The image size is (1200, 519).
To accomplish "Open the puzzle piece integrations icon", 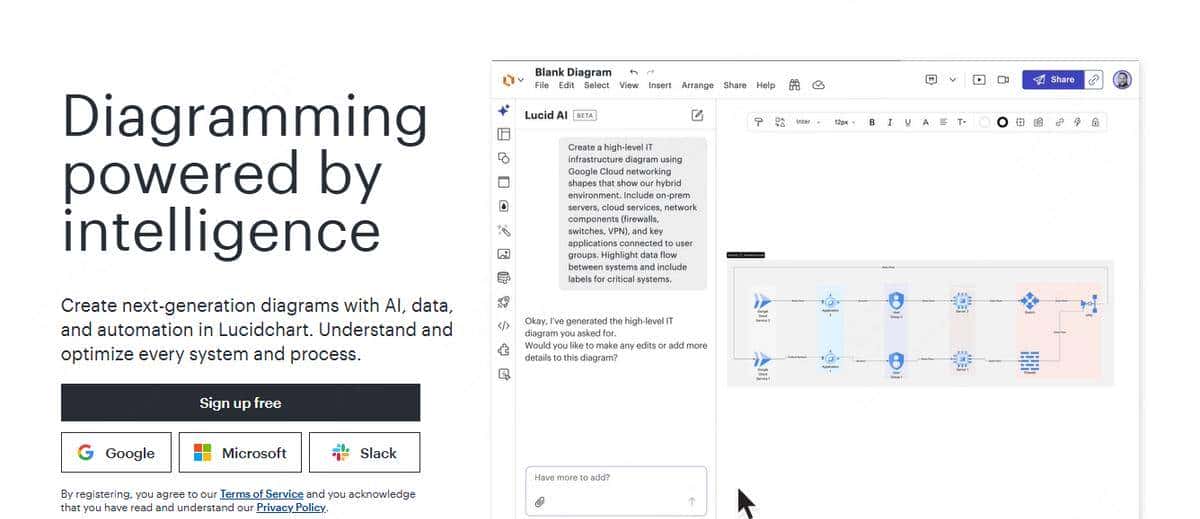I will (x=504, y=350).
